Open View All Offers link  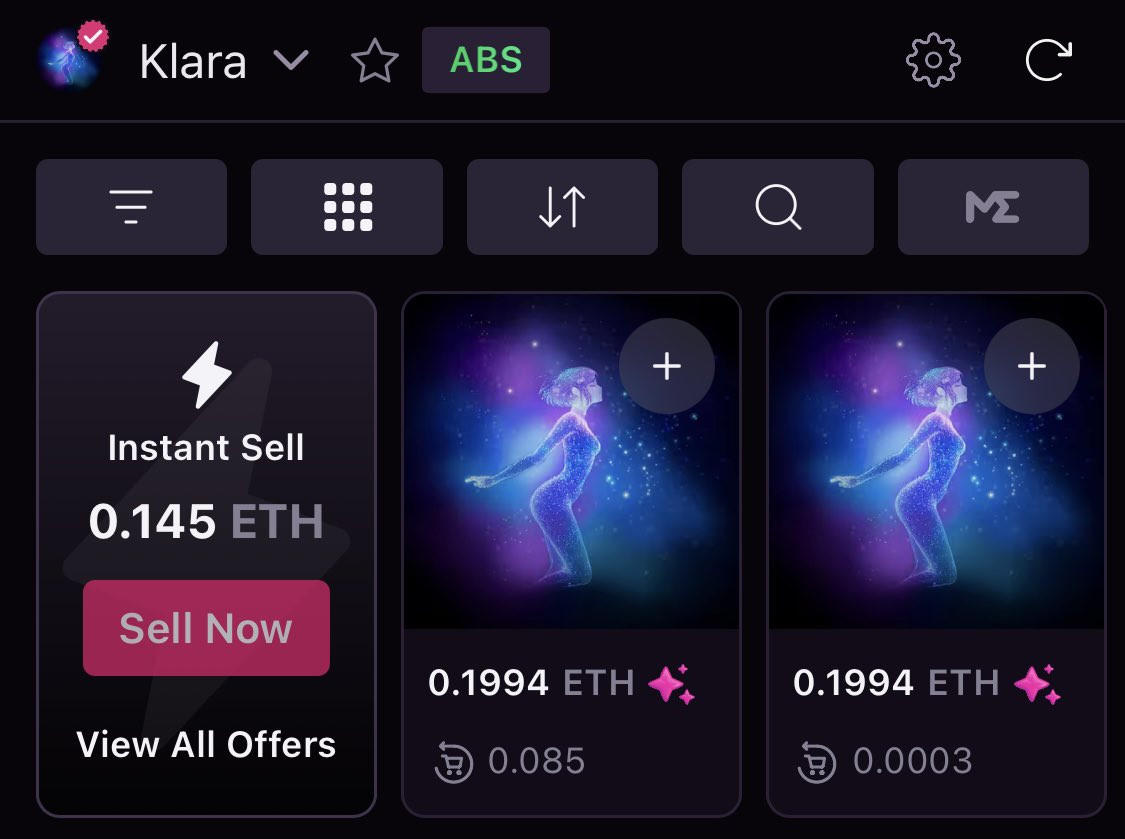(x=206, y=744)
